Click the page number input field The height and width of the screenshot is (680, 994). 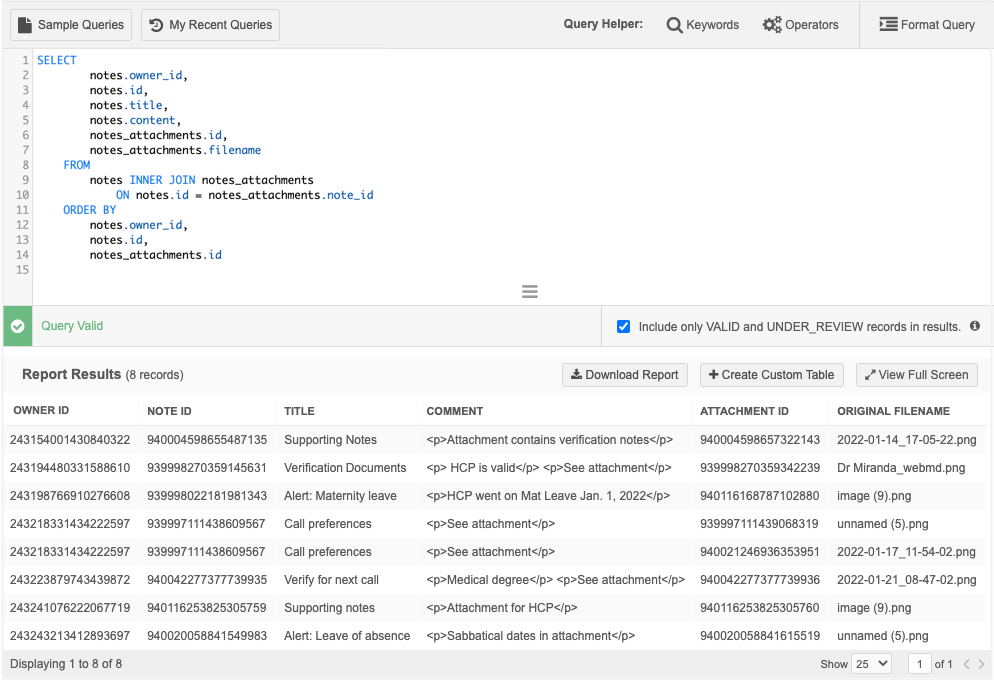pyautogui.click(x=919, y=664)
